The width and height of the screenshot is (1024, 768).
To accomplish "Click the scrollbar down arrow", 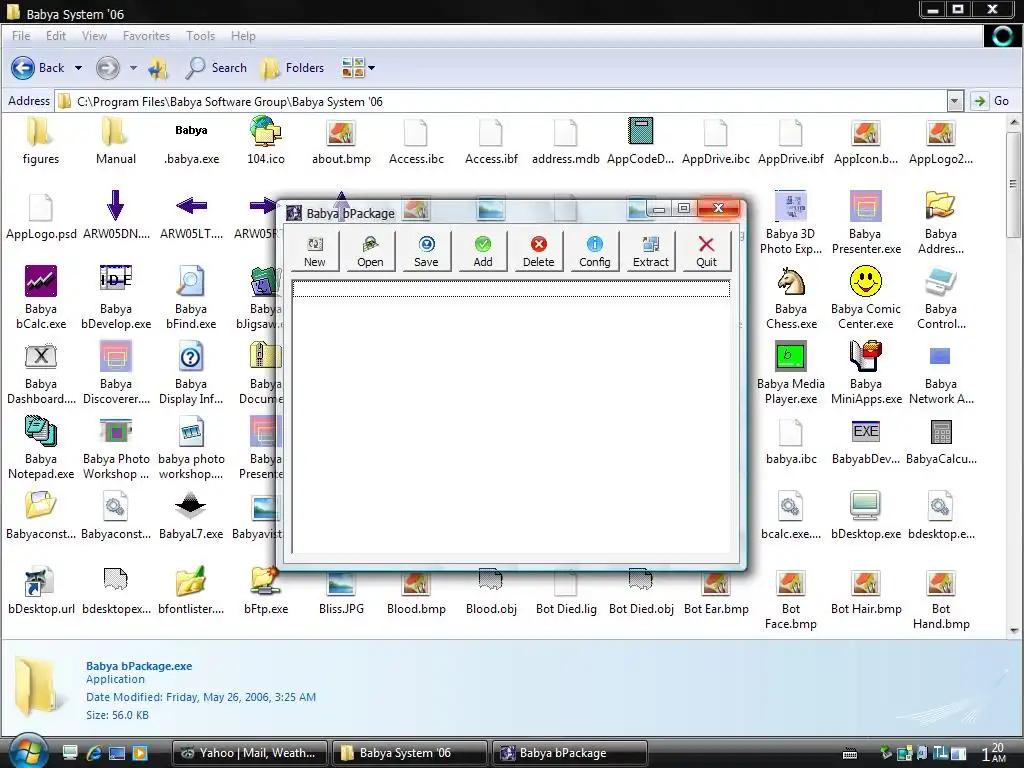I will pos(1014,631).
